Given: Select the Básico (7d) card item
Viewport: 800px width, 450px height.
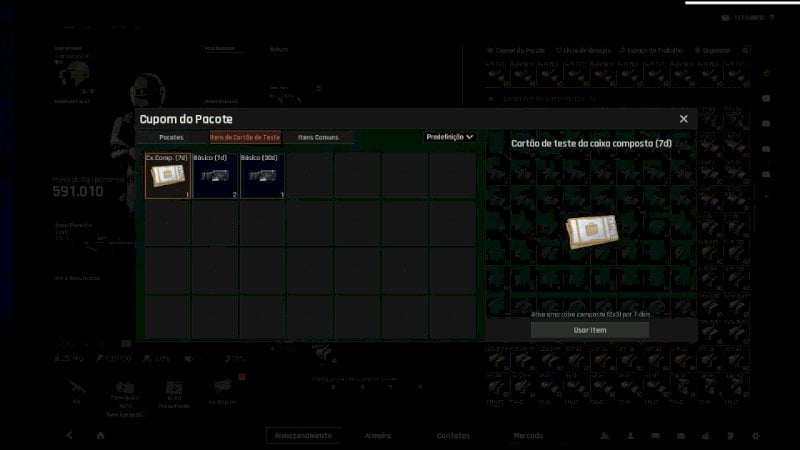Looking at the screenshot, I should click(215, 176).
